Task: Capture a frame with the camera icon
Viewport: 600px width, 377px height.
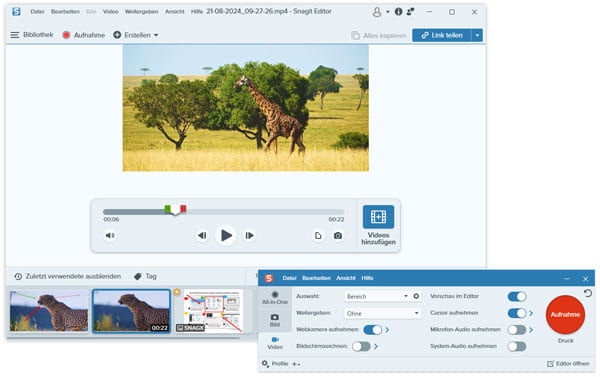Action: tap(338, 235)
